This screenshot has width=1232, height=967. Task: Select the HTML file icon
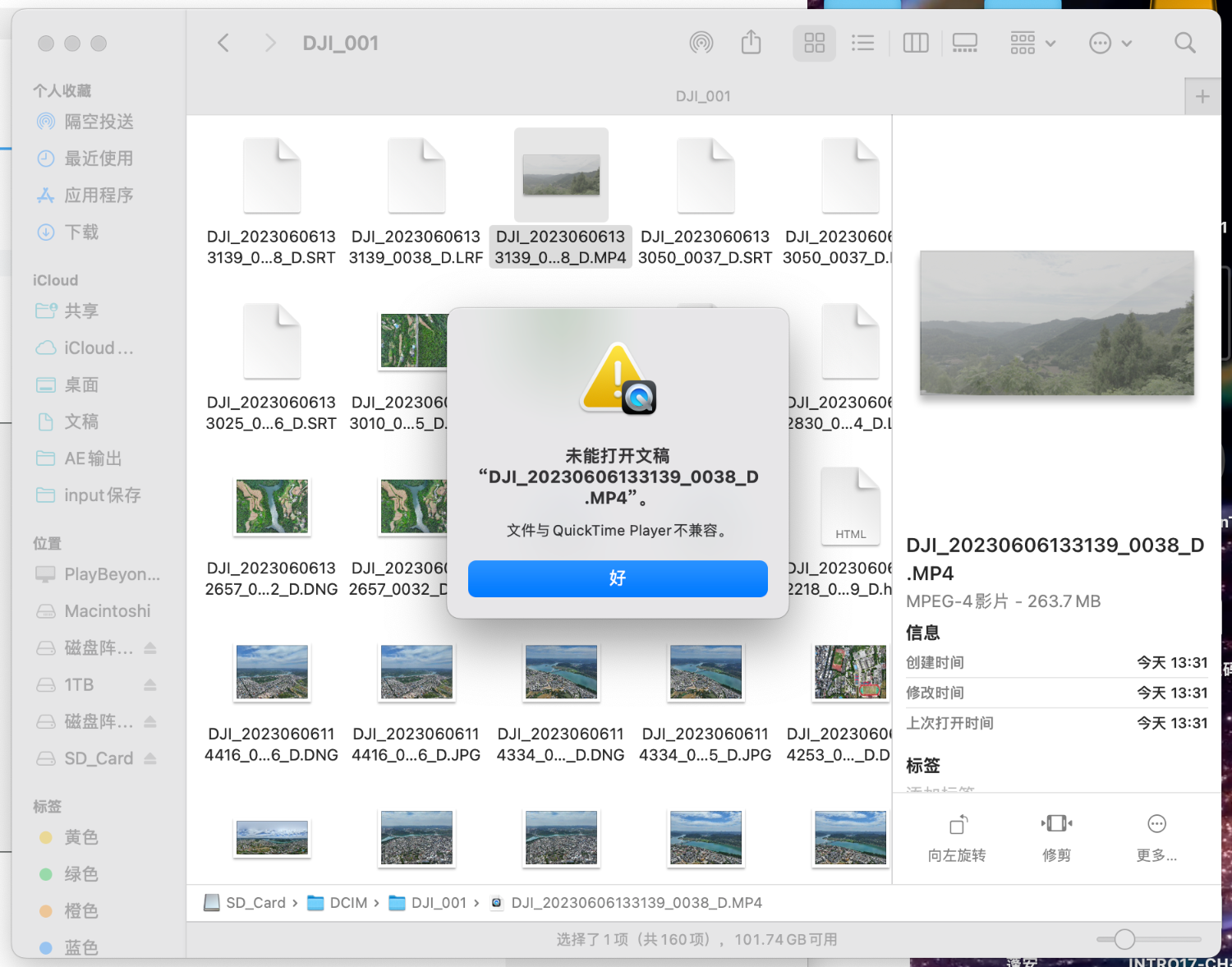point(850,507)
